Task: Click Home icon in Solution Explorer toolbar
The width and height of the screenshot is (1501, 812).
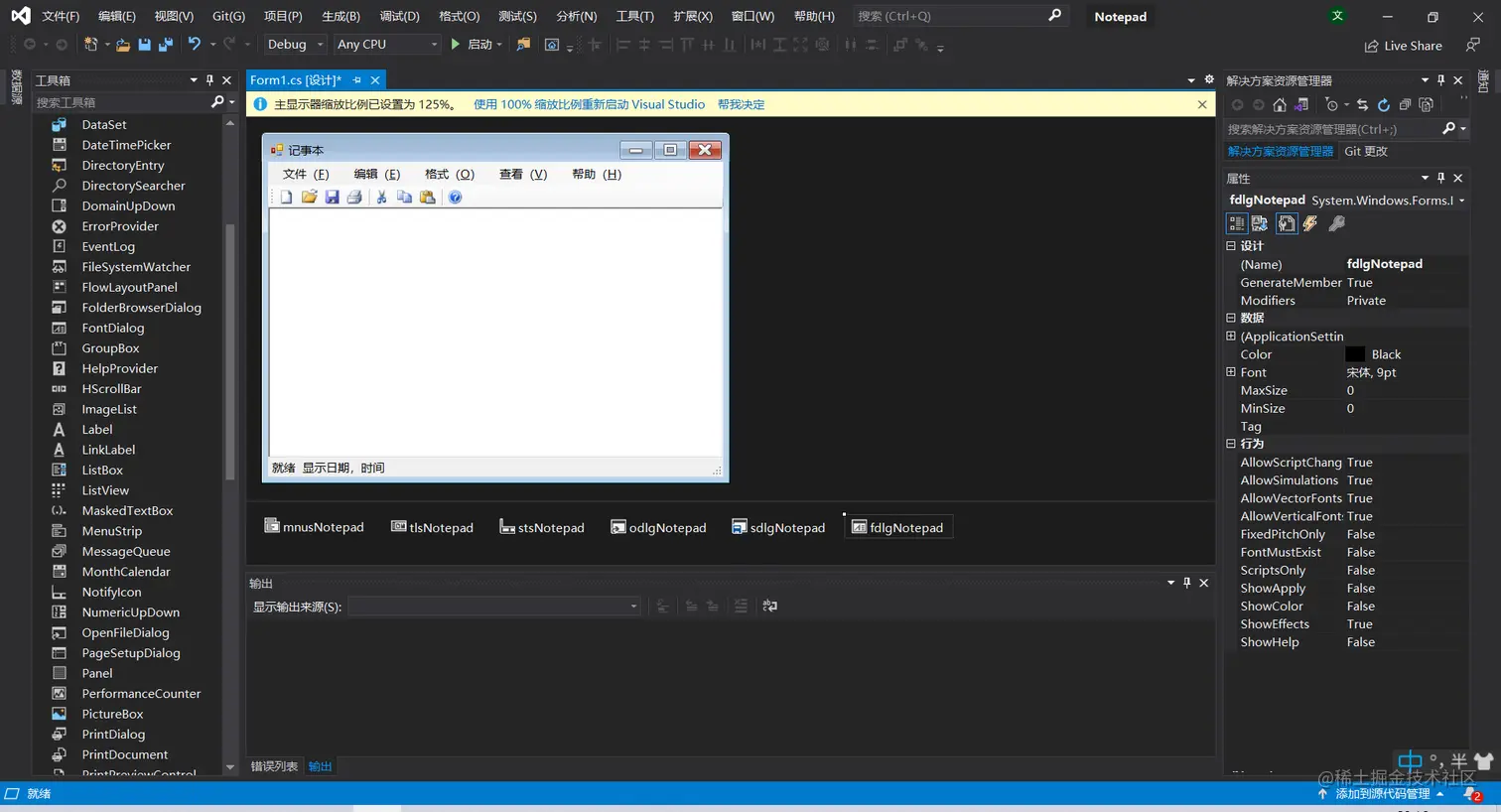Action: point(1280,104)
